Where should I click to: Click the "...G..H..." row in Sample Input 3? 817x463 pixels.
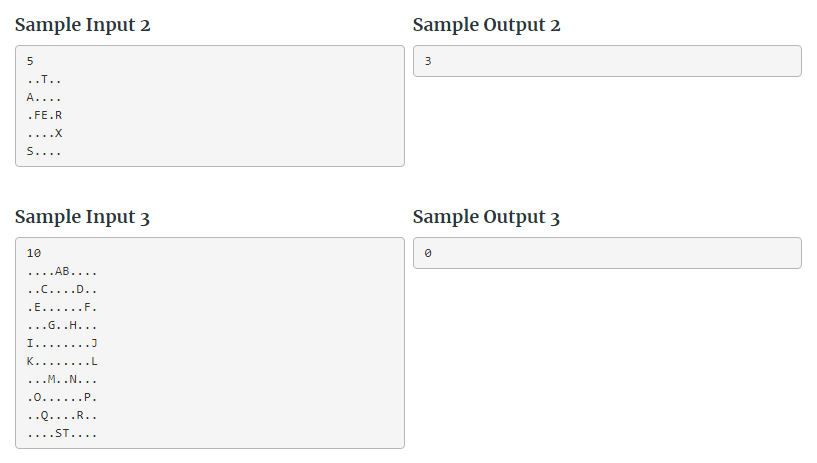point(62,325)
